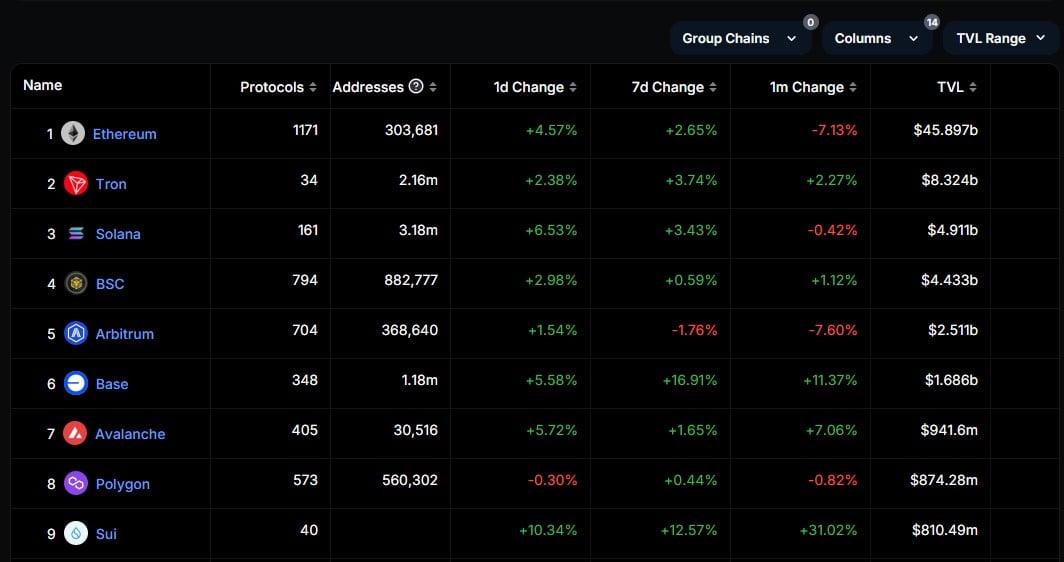Click the Arbitrum logo icon
This screenshot has width=1064, height=562.
click(x=76, y=333)
